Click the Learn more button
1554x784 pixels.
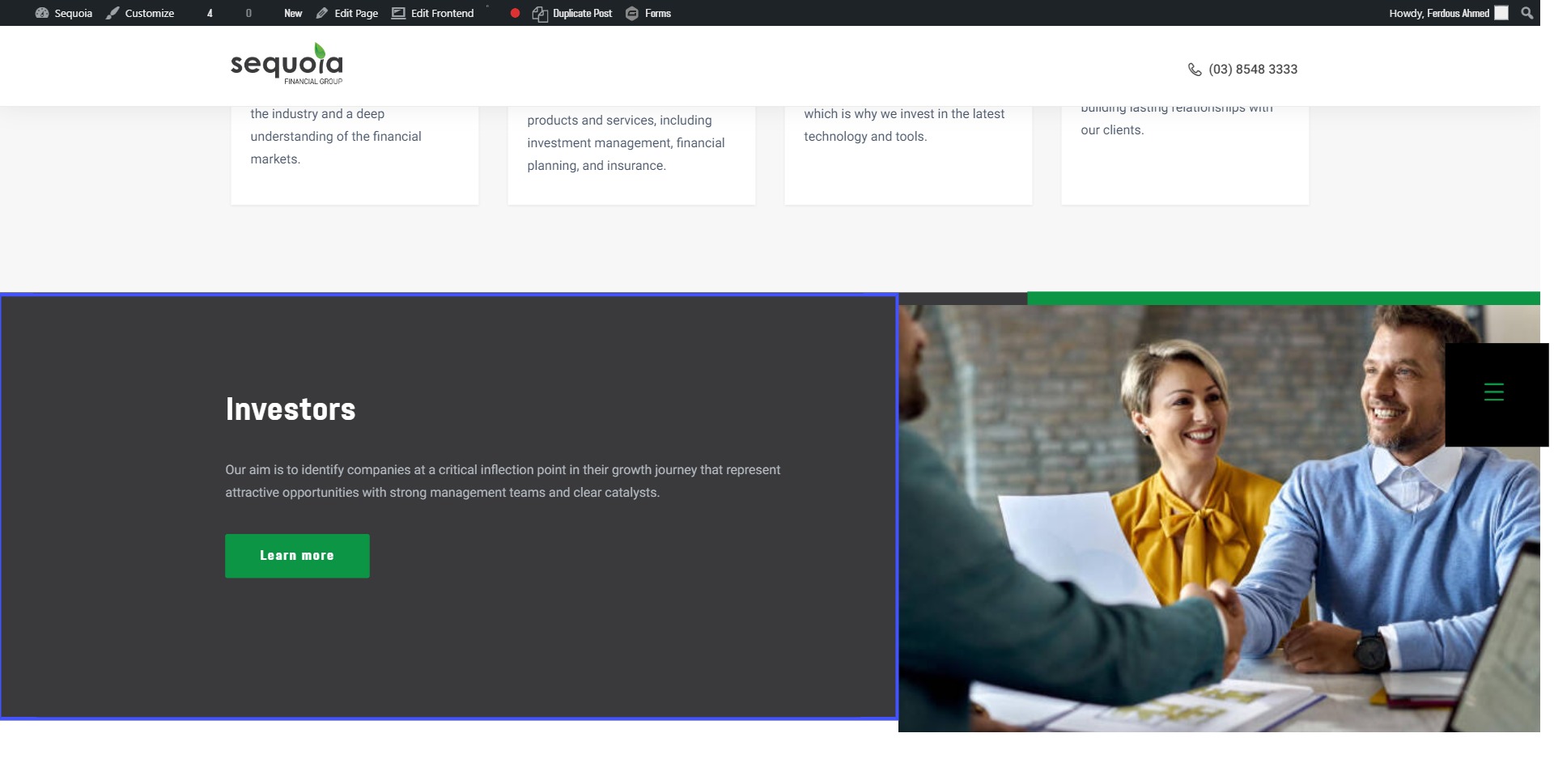point(297,556)
